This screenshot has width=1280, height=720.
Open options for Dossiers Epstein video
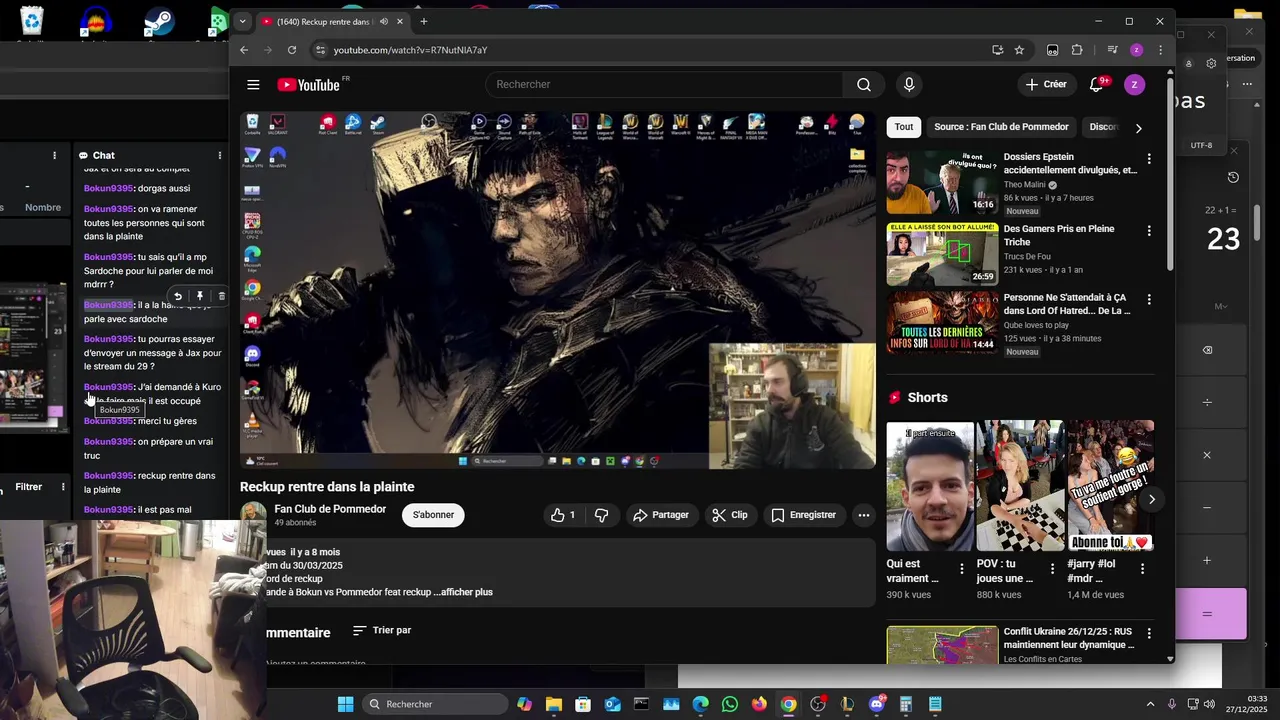(1148, 159)
